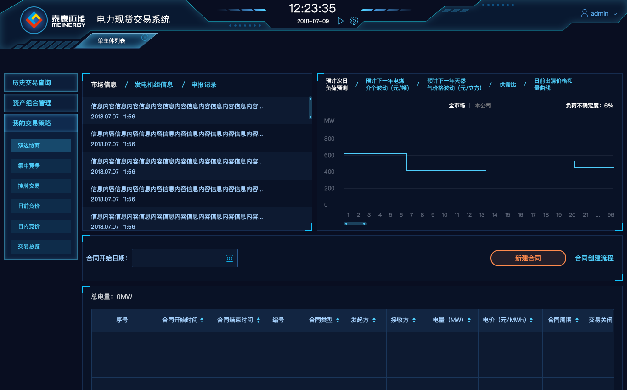Sort by 合同类型 column arrows
627x390 pixels.
(x=337, y=320)
